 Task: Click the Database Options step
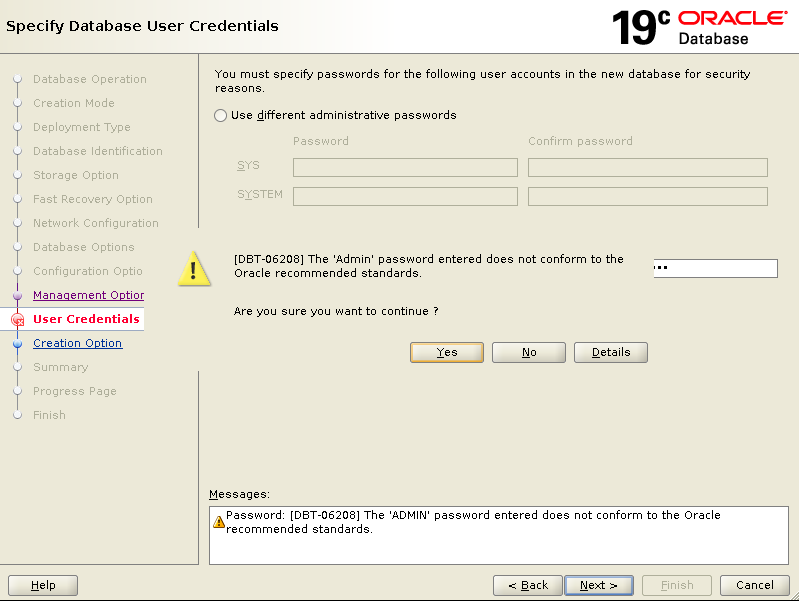(x=84, y=247)
